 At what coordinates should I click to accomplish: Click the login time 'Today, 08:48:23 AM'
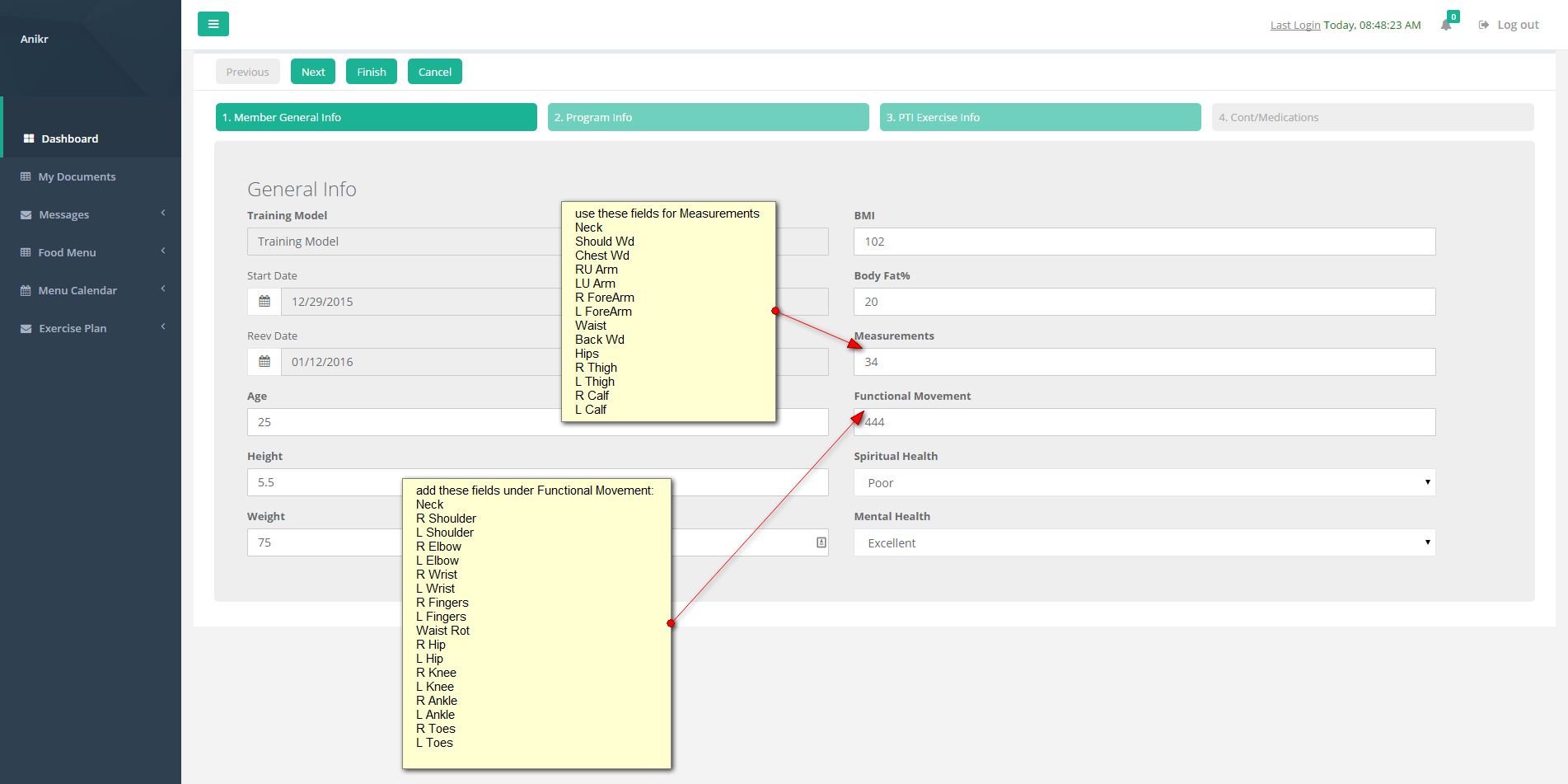click(x=1372, y=25)
